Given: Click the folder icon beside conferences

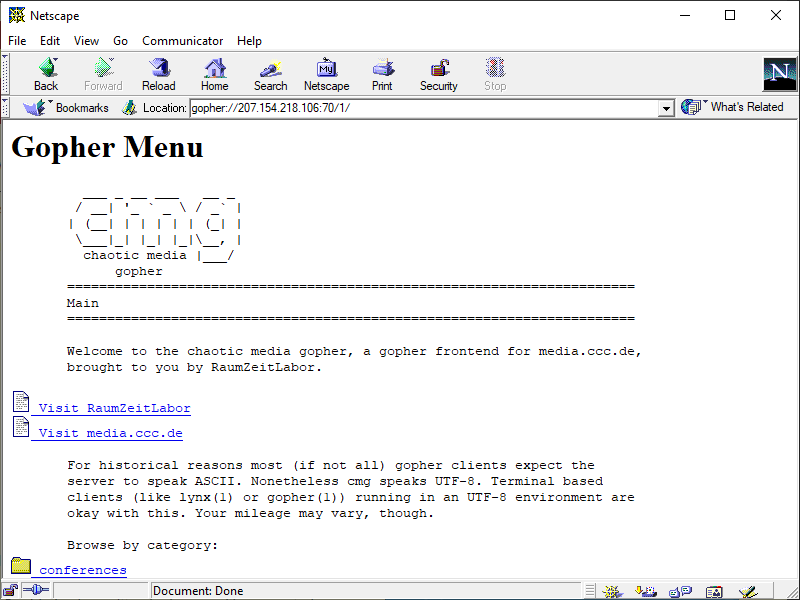Looking at the screenshot, I should coord(21,565).
